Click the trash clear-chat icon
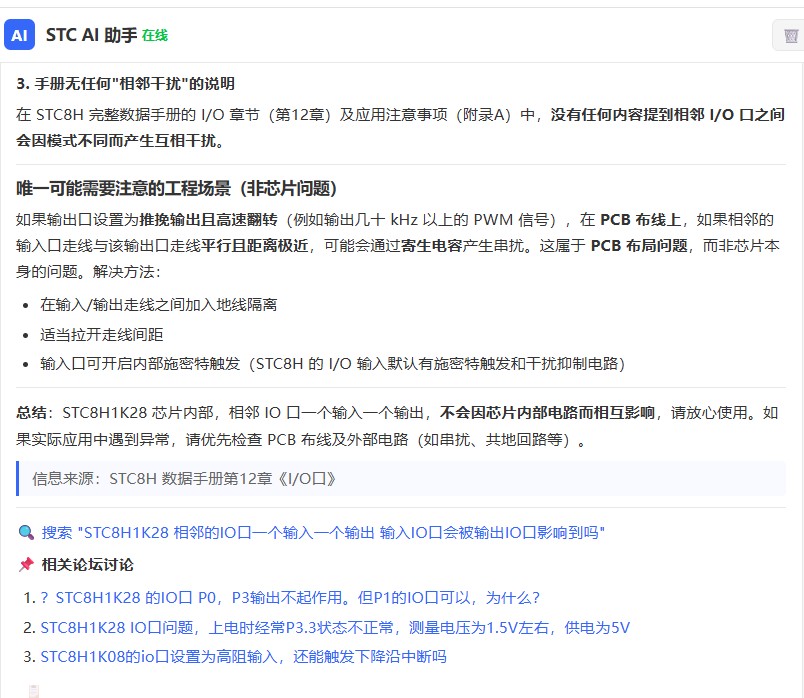 coord(791,35)
